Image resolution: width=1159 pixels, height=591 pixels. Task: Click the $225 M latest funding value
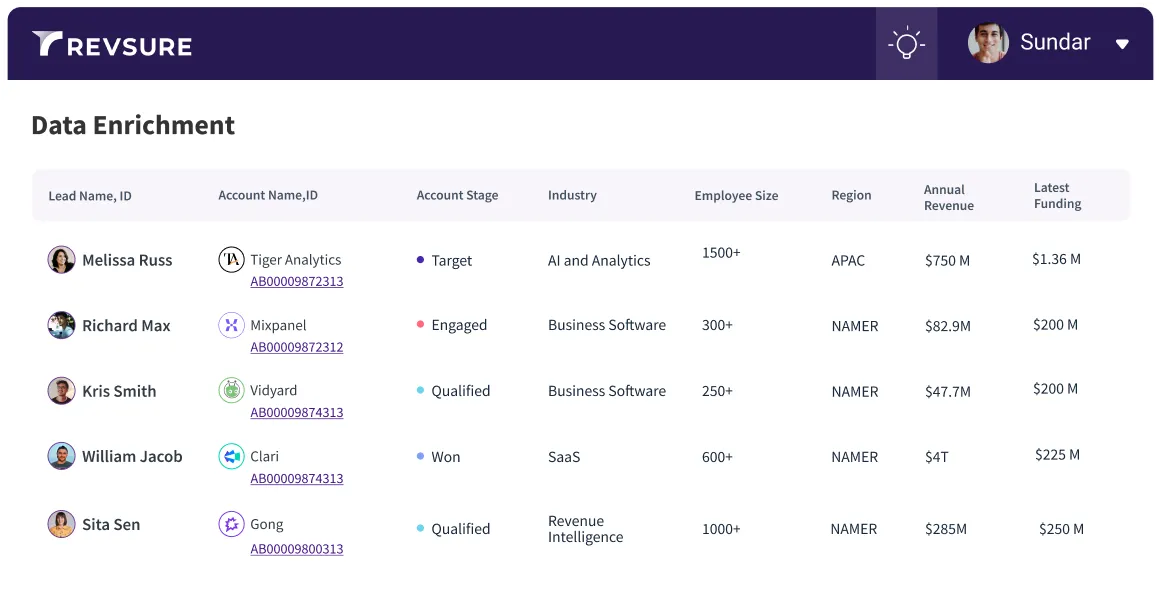[x=1058, y=455]
